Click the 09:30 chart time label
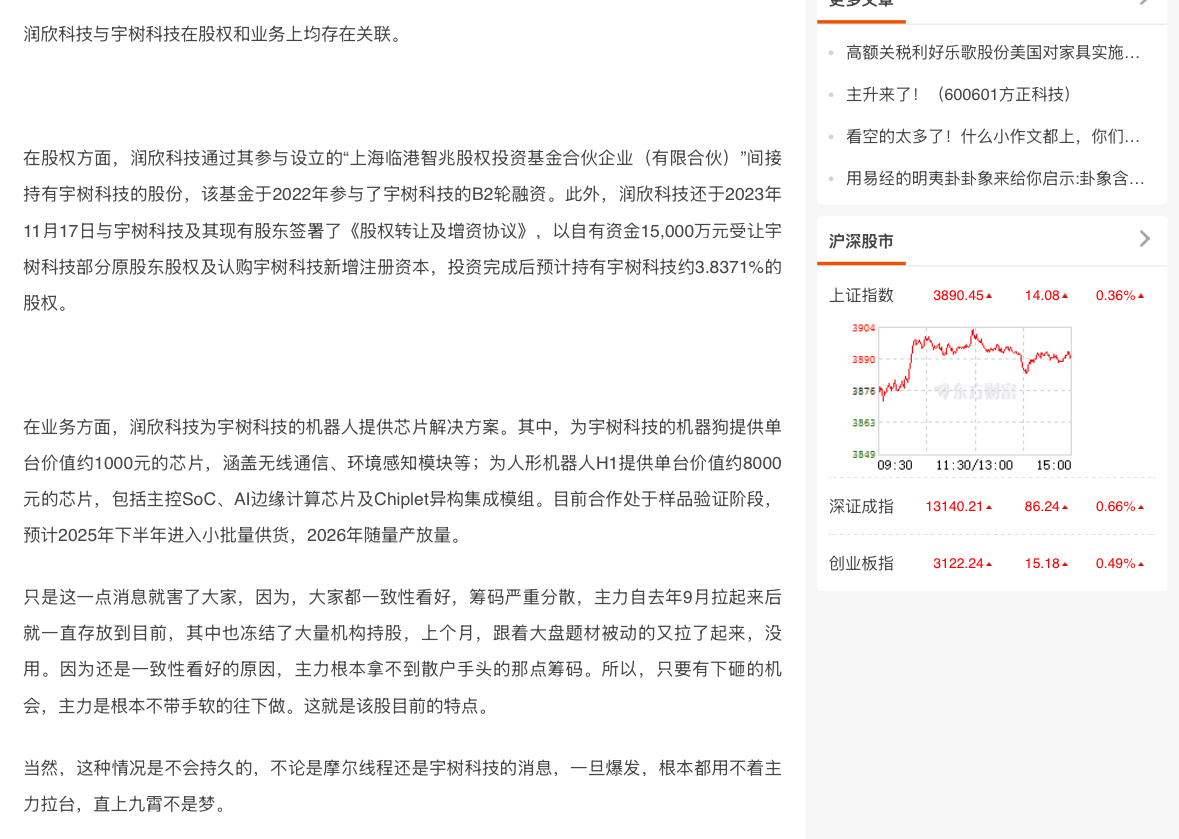 pos(895,465)
